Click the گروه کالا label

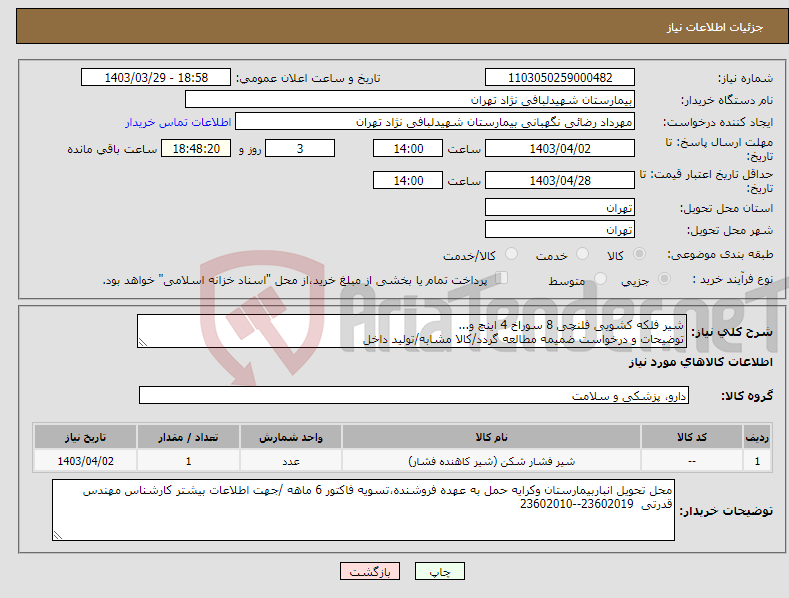click(x=747, y=396)
